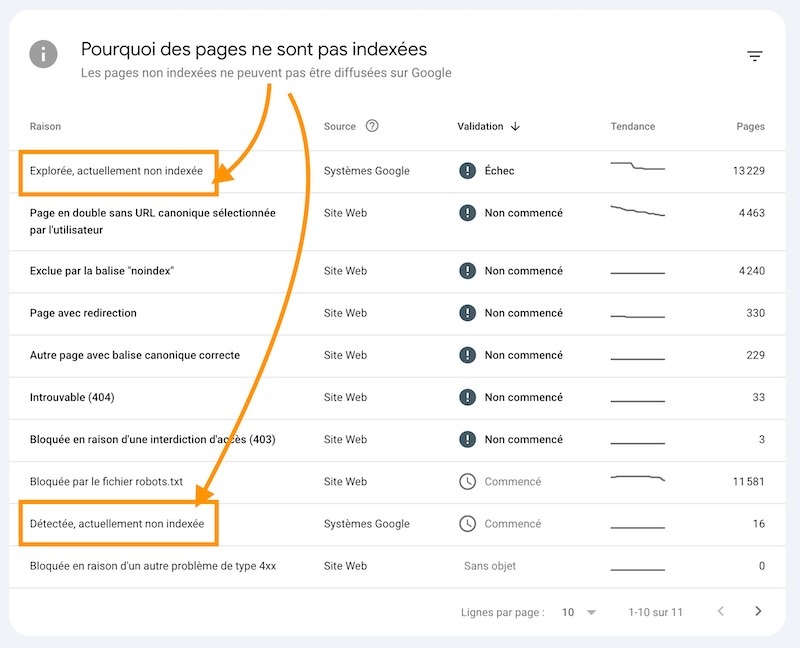Open 'Introuvable (404)' row
The image size is (800, 648).
pos(397,398)
